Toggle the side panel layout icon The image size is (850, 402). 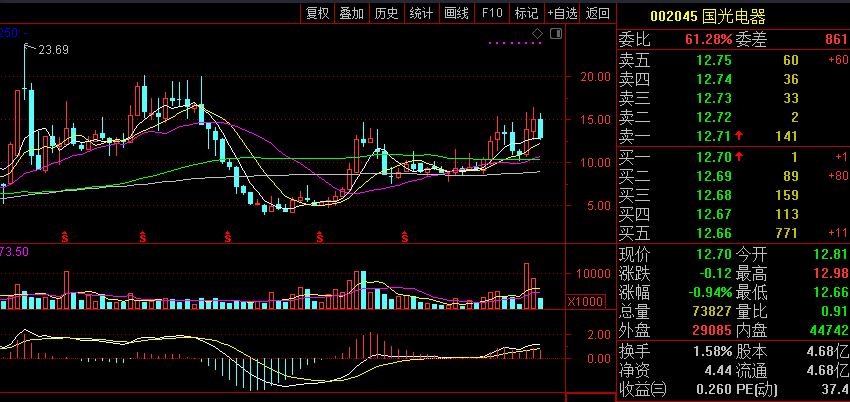click(x=556, y=34)
